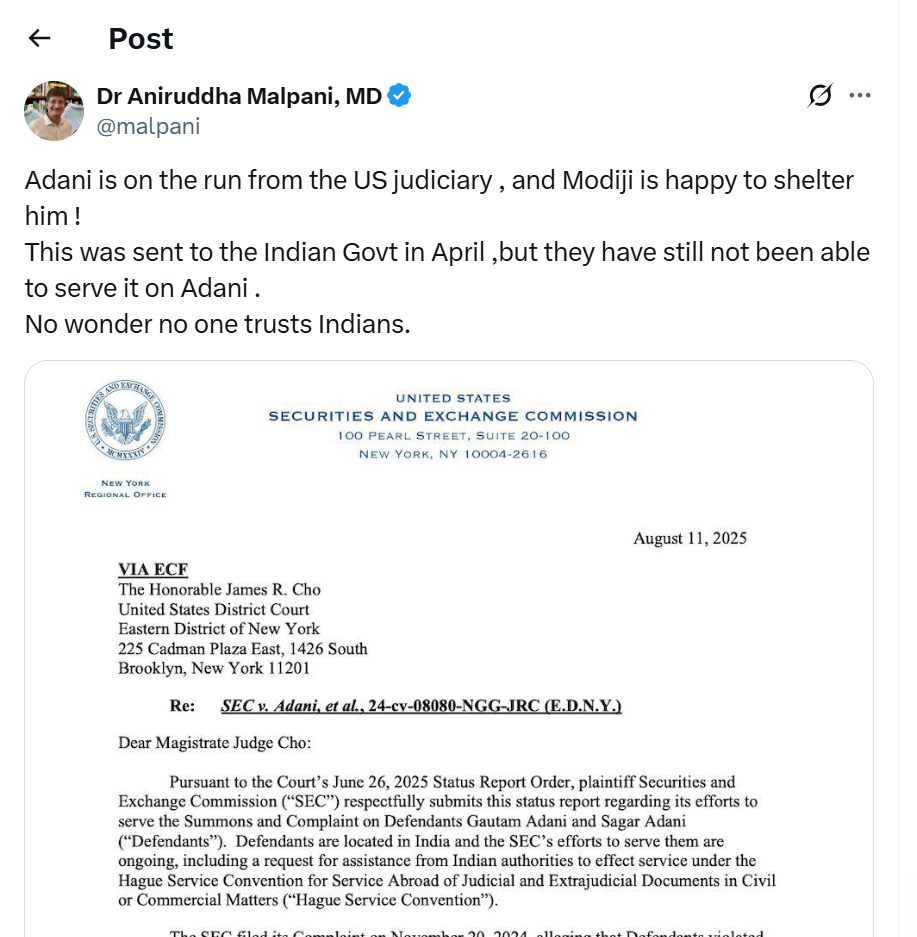Click the 'Securities and Exchange Commission' letterhead
917x937 pixels.
point(452,416)
